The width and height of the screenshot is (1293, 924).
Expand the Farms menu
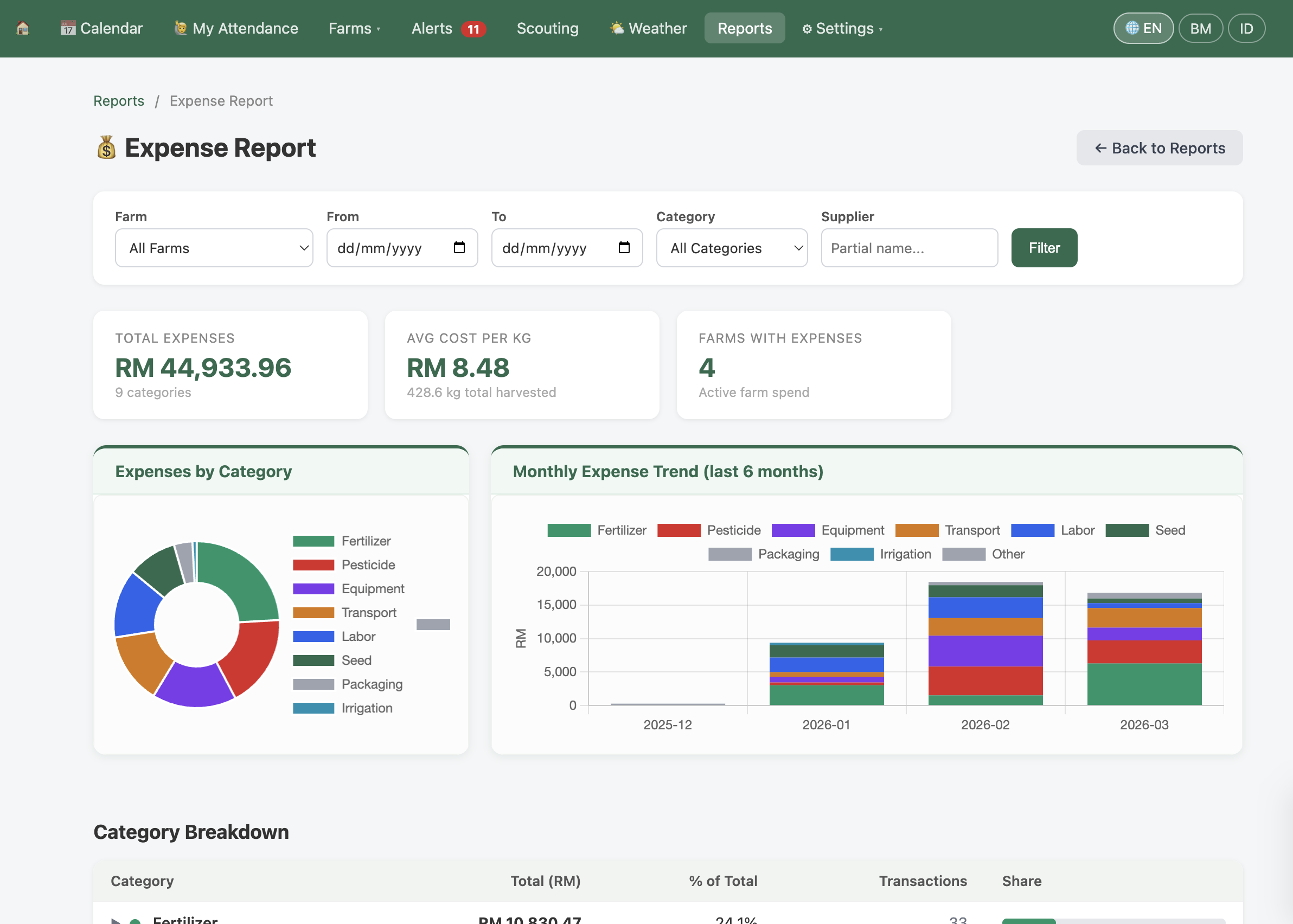[354, 28]
